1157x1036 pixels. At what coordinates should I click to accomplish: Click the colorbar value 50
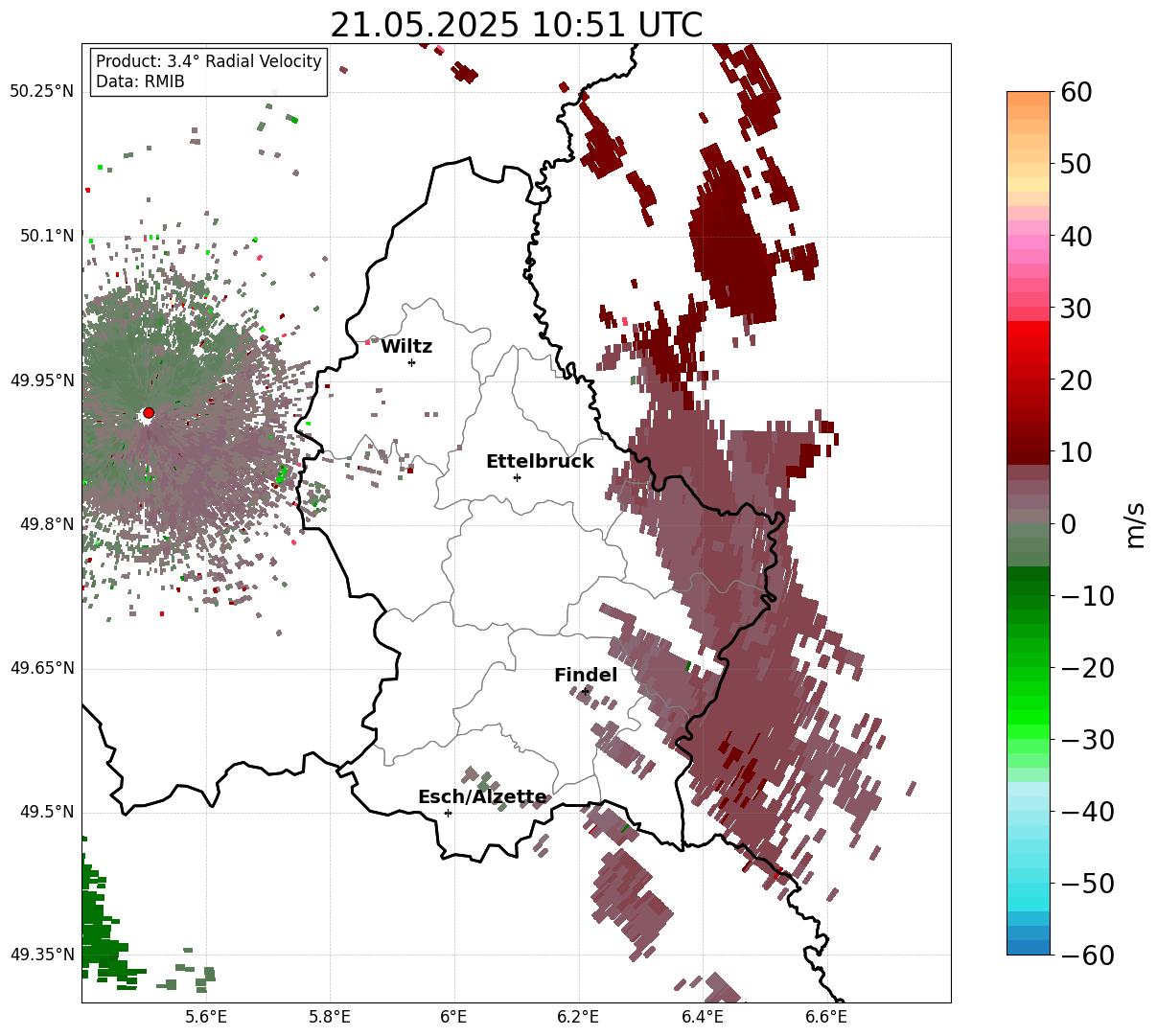1076,164
